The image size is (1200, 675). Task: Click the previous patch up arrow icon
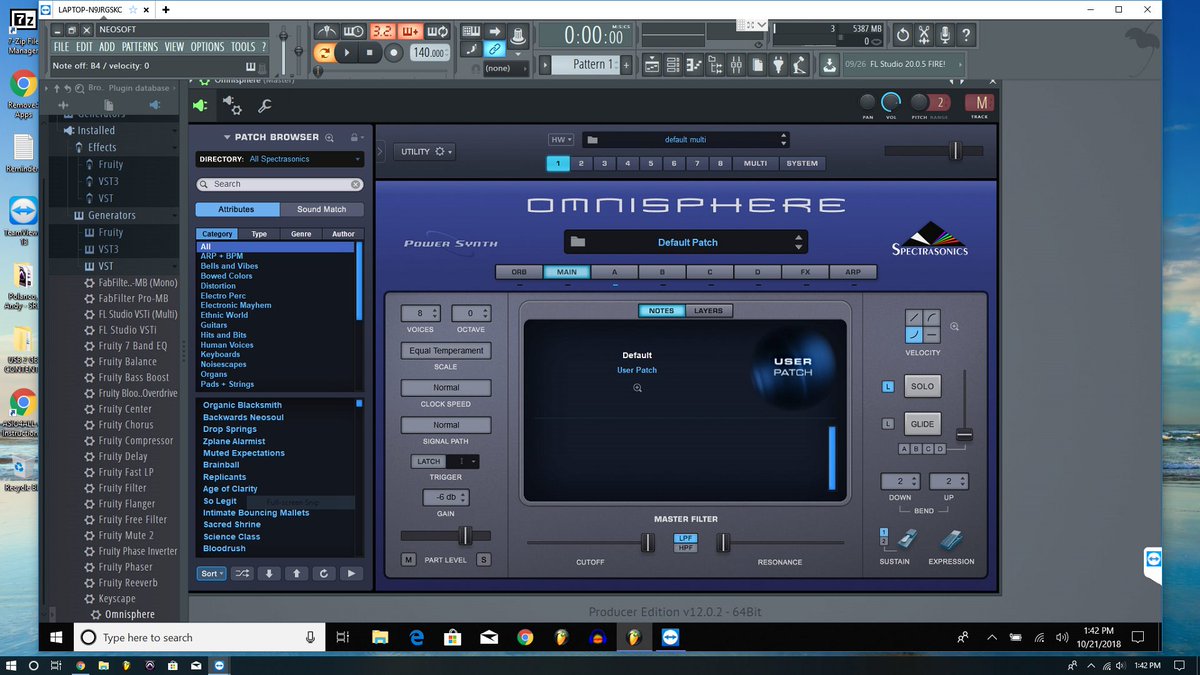[x=296, y=574]
